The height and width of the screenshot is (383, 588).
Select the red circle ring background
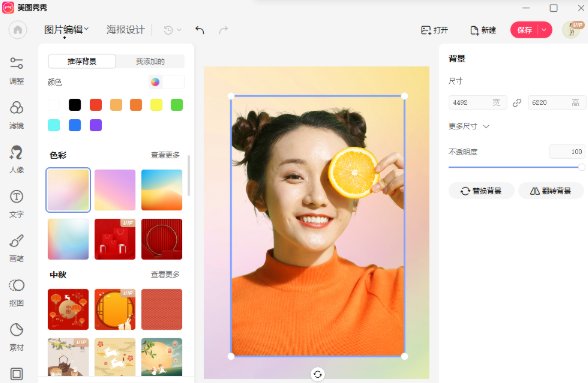click(162, 239)
